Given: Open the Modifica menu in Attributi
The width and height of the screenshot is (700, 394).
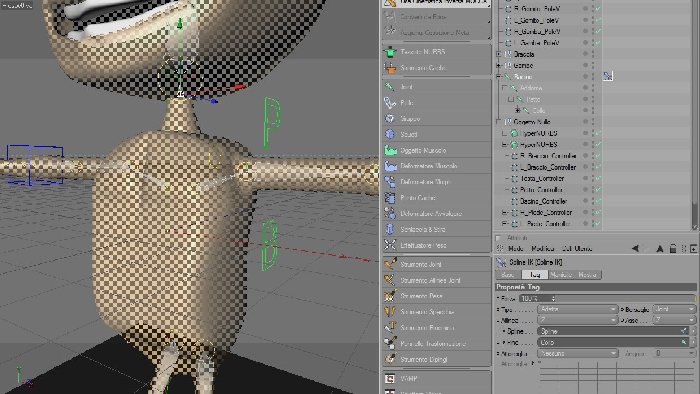Looking at the screenshot, I should click(542, 249).
